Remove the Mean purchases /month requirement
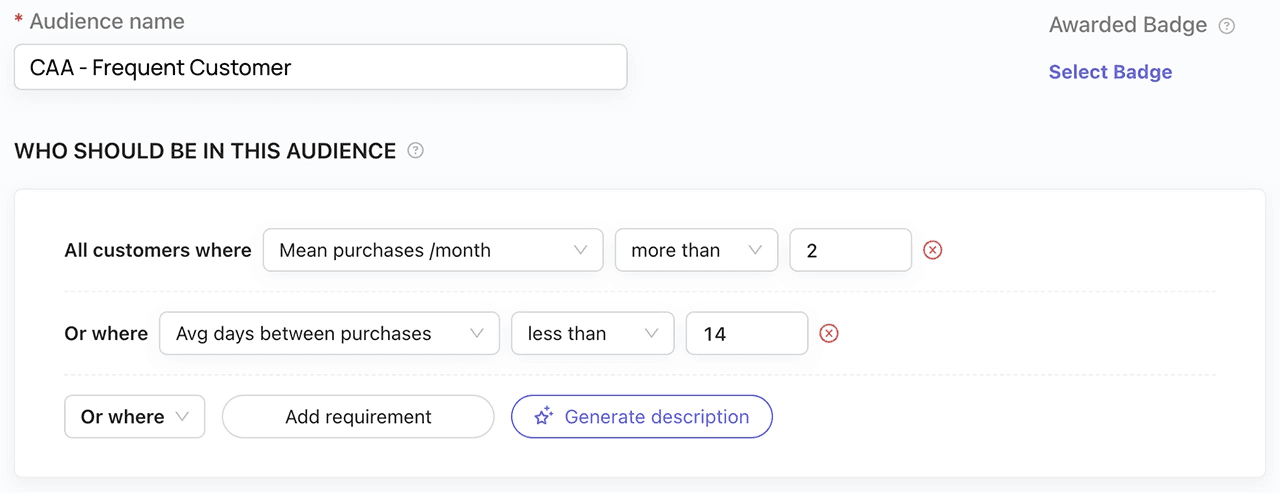The width and height of the screenshot is (1280, 493). click(x=932, y=250)
